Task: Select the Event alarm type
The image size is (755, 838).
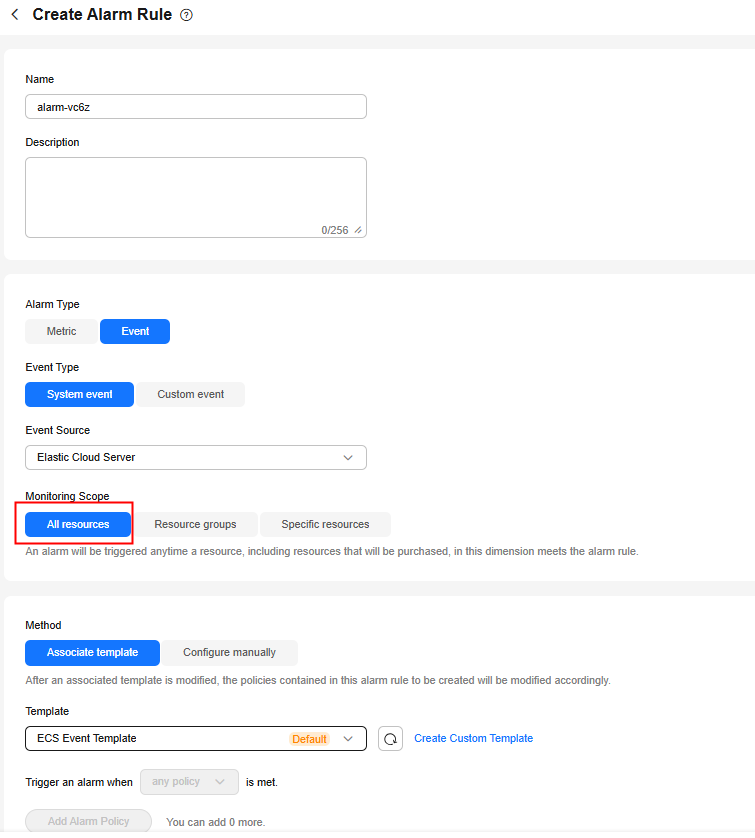Action: click(135, 331)
